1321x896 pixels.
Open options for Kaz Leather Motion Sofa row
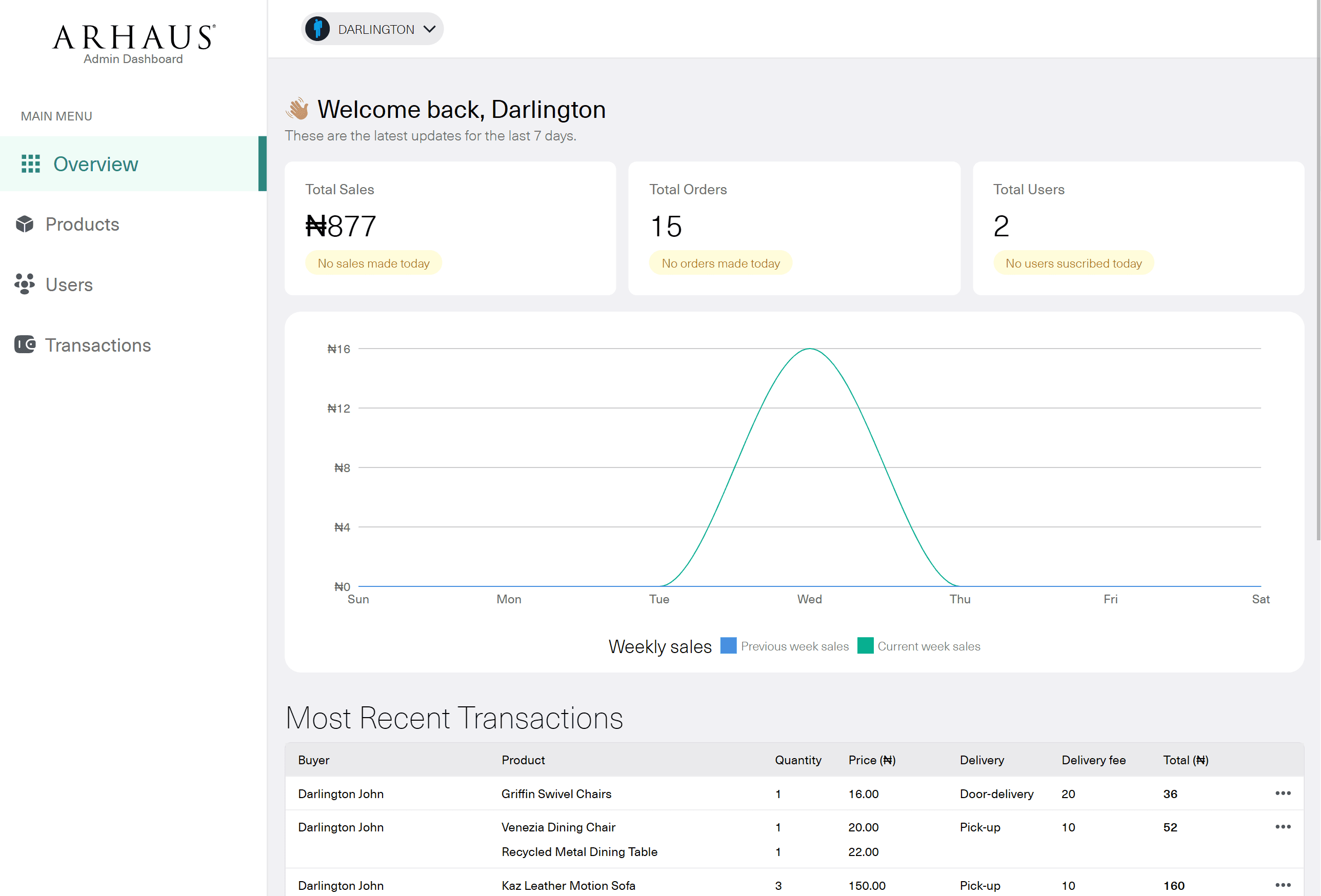click(1283, 885)
